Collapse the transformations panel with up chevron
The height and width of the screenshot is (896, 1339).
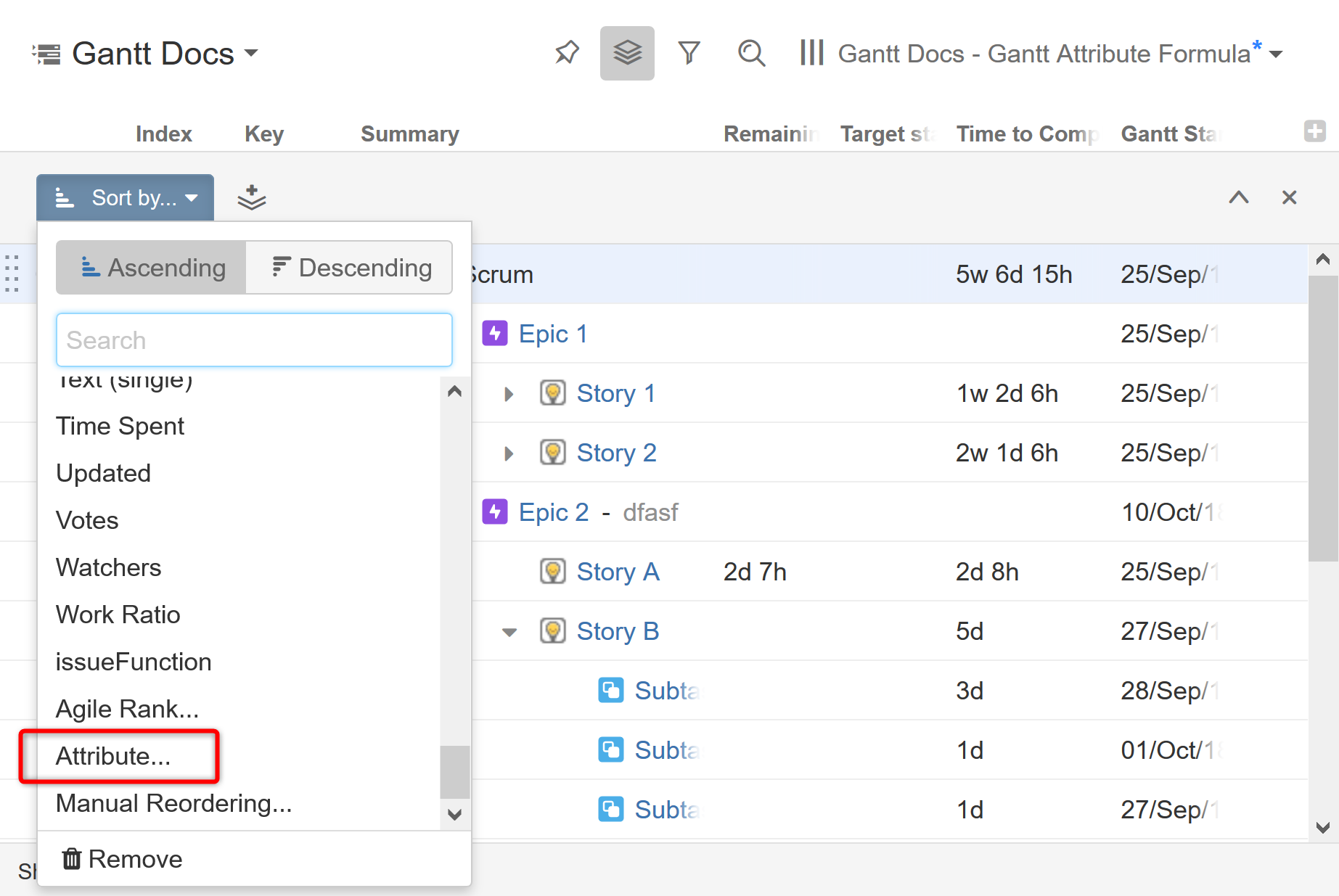pos(1239,197)
